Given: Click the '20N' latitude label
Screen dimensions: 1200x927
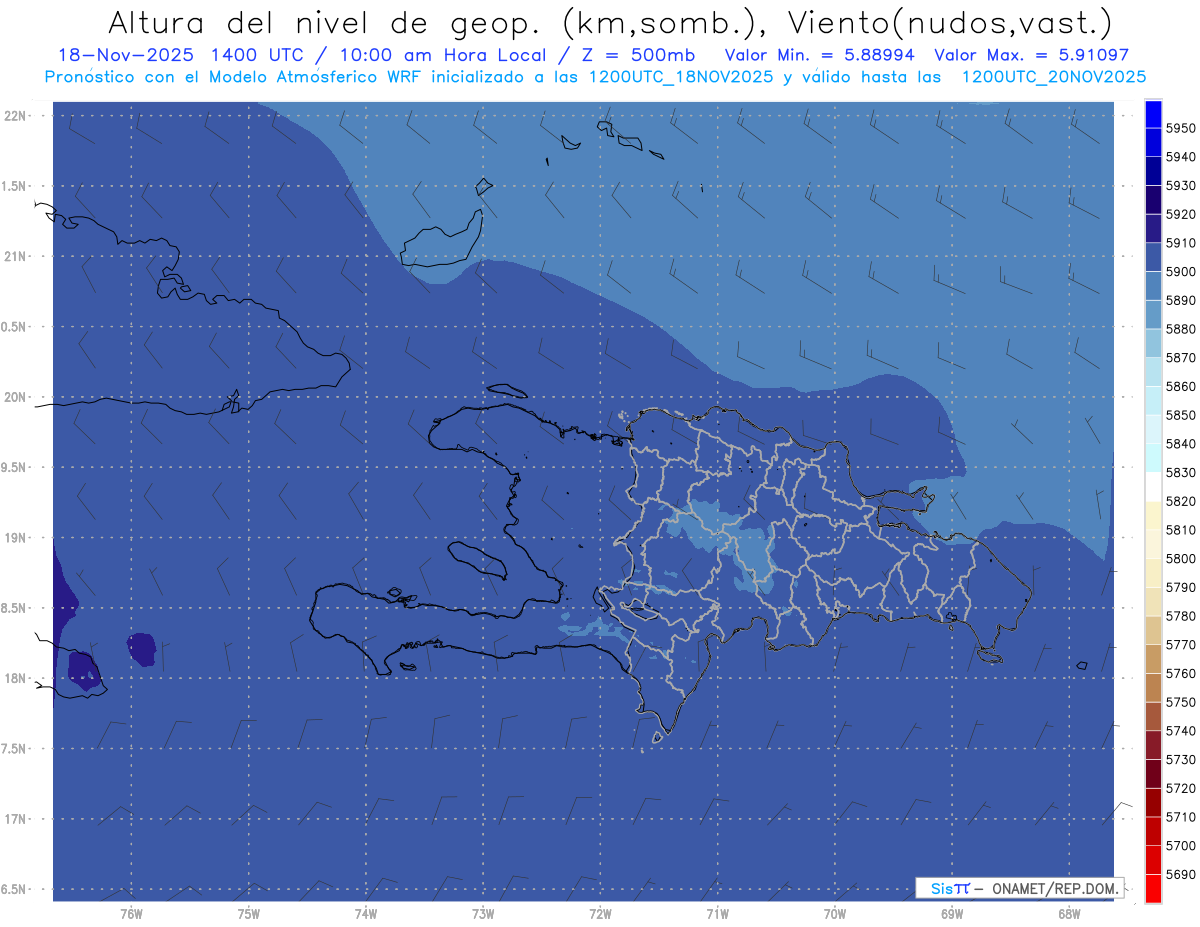Looking at the screenshot, I should [x=14, y=397].
